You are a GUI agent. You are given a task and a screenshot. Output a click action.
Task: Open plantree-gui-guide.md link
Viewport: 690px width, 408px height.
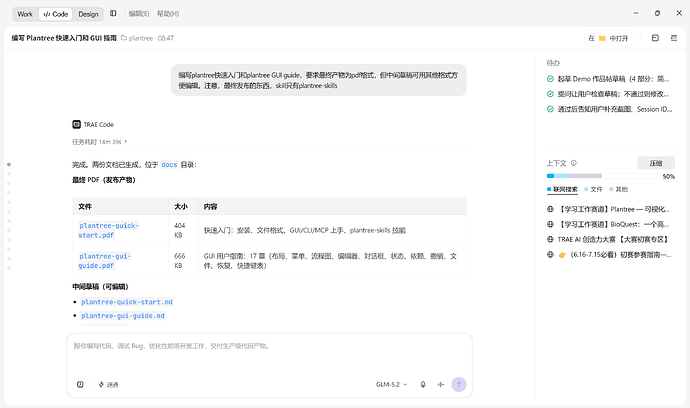coord(123,316)
